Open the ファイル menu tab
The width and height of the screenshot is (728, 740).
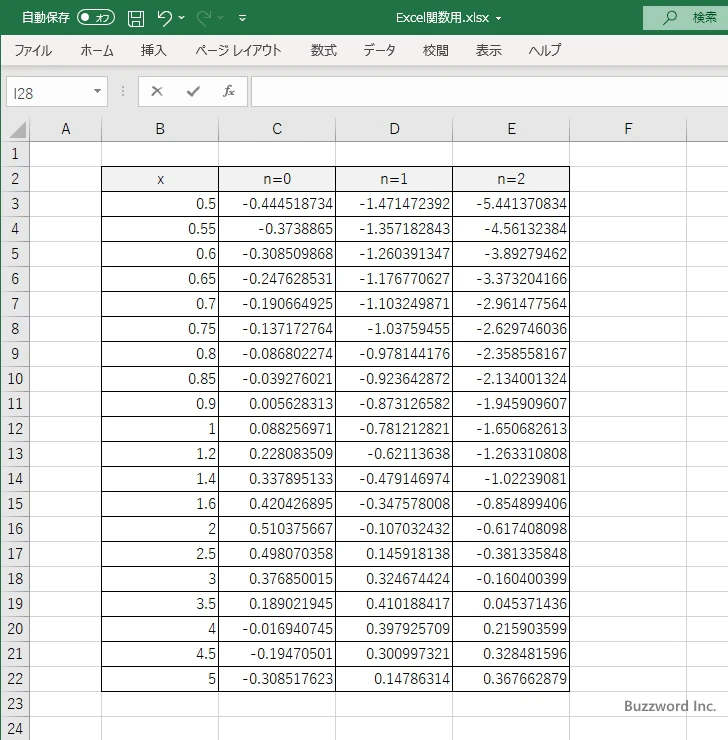tap(33, 50)
